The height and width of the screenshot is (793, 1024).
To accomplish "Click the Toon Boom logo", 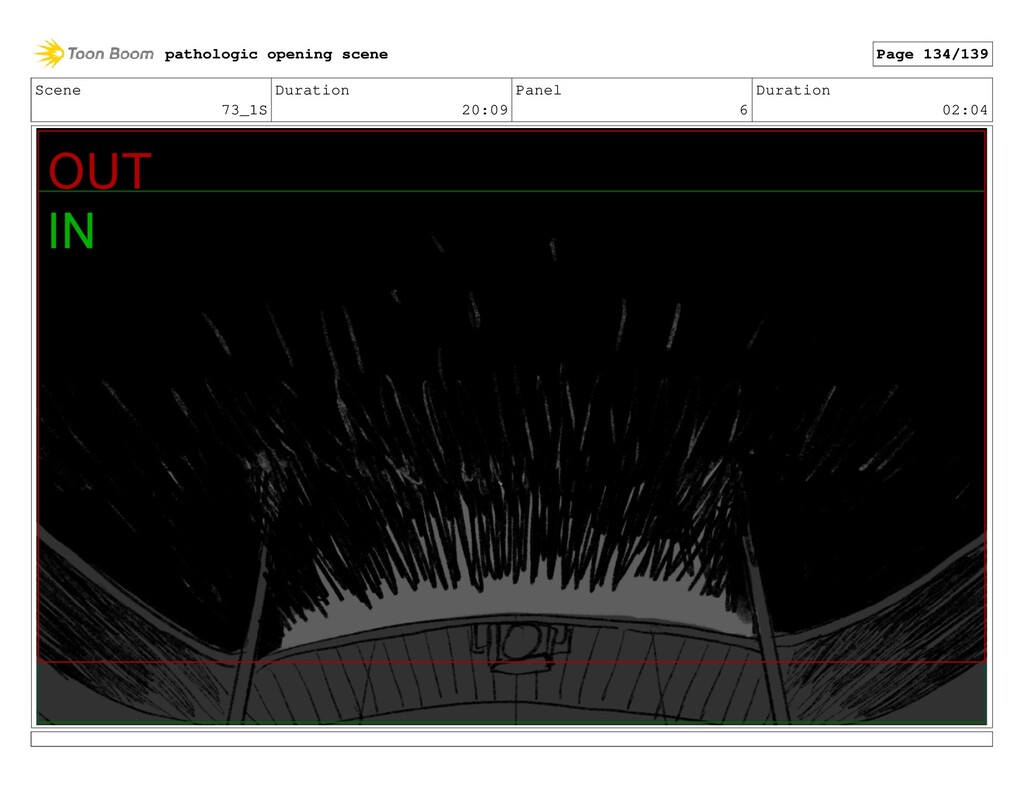I will (94, 54).
